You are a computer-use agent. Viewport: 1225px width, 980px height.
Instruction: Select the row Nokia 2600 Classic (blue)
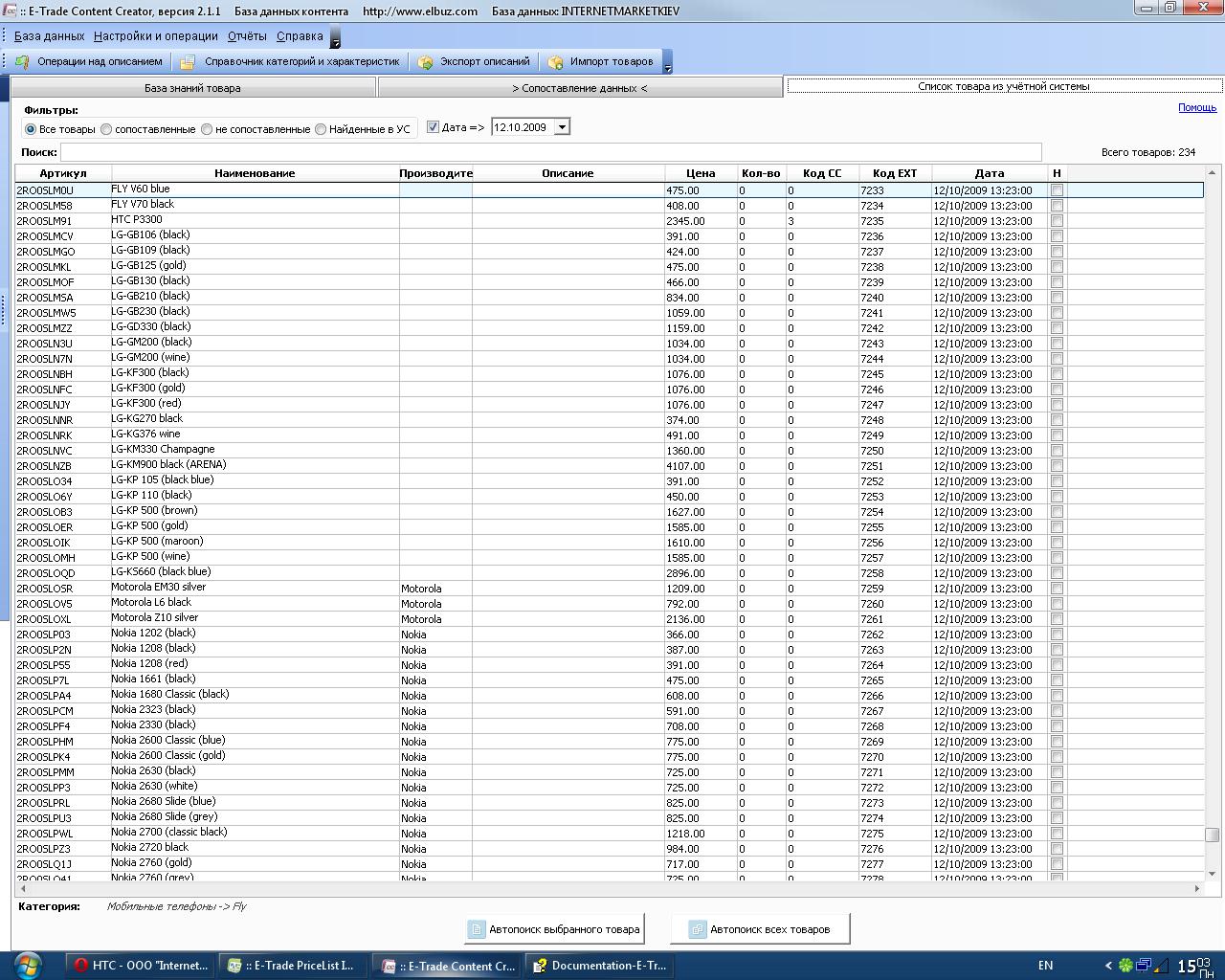coord(609,742)
